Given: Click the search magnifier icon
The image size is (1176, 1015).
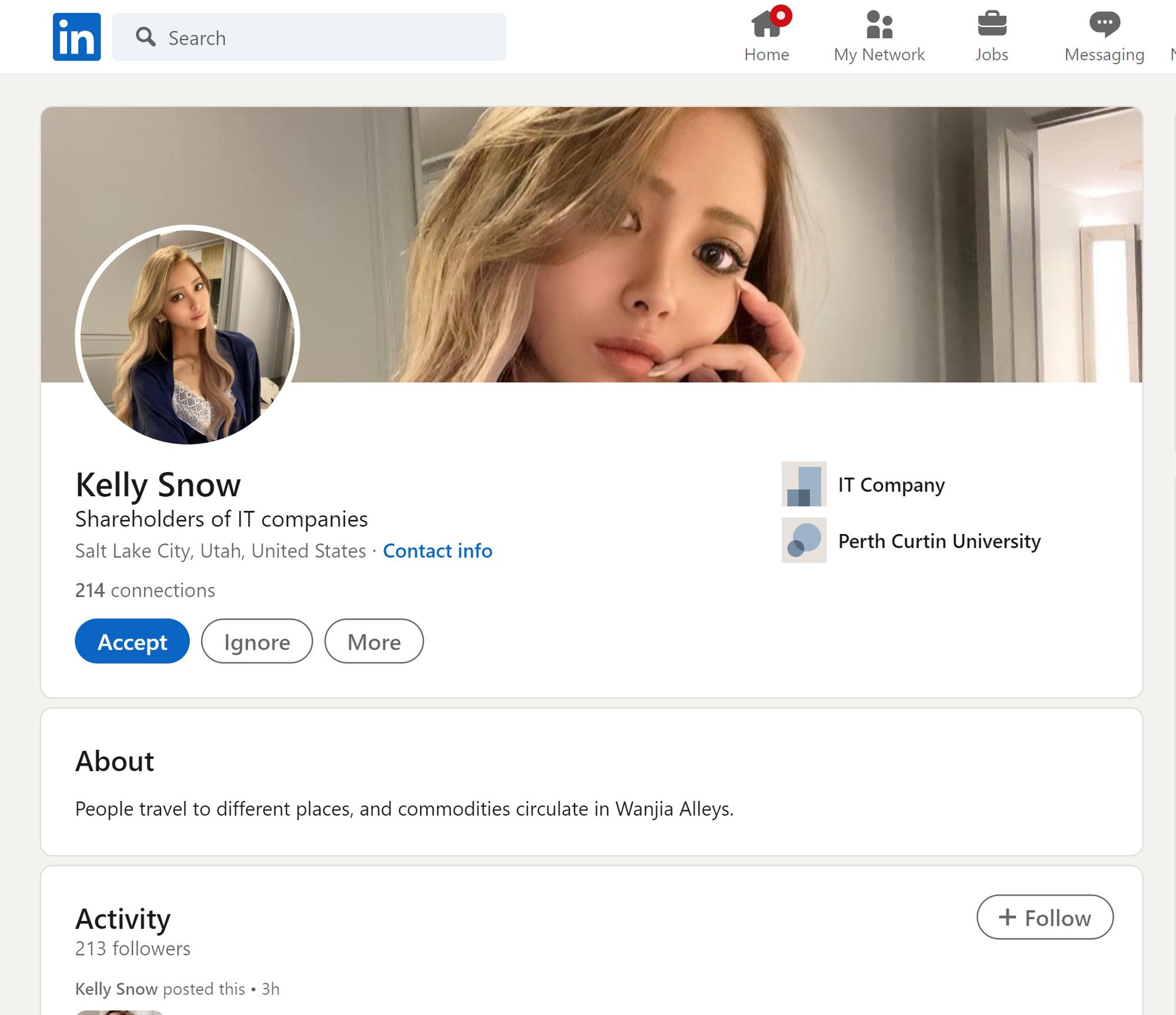Looking at the screenshot, I should coord(145,37).
